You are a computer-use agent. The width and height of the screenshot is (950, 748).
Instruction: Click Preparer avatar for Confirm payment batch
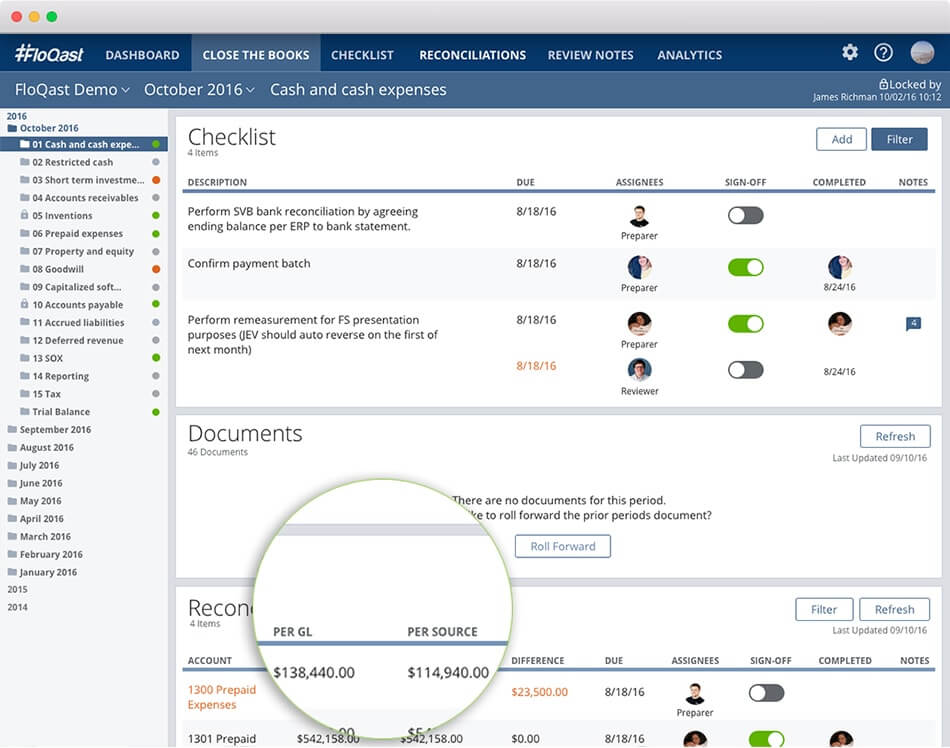tap(639, 267)
